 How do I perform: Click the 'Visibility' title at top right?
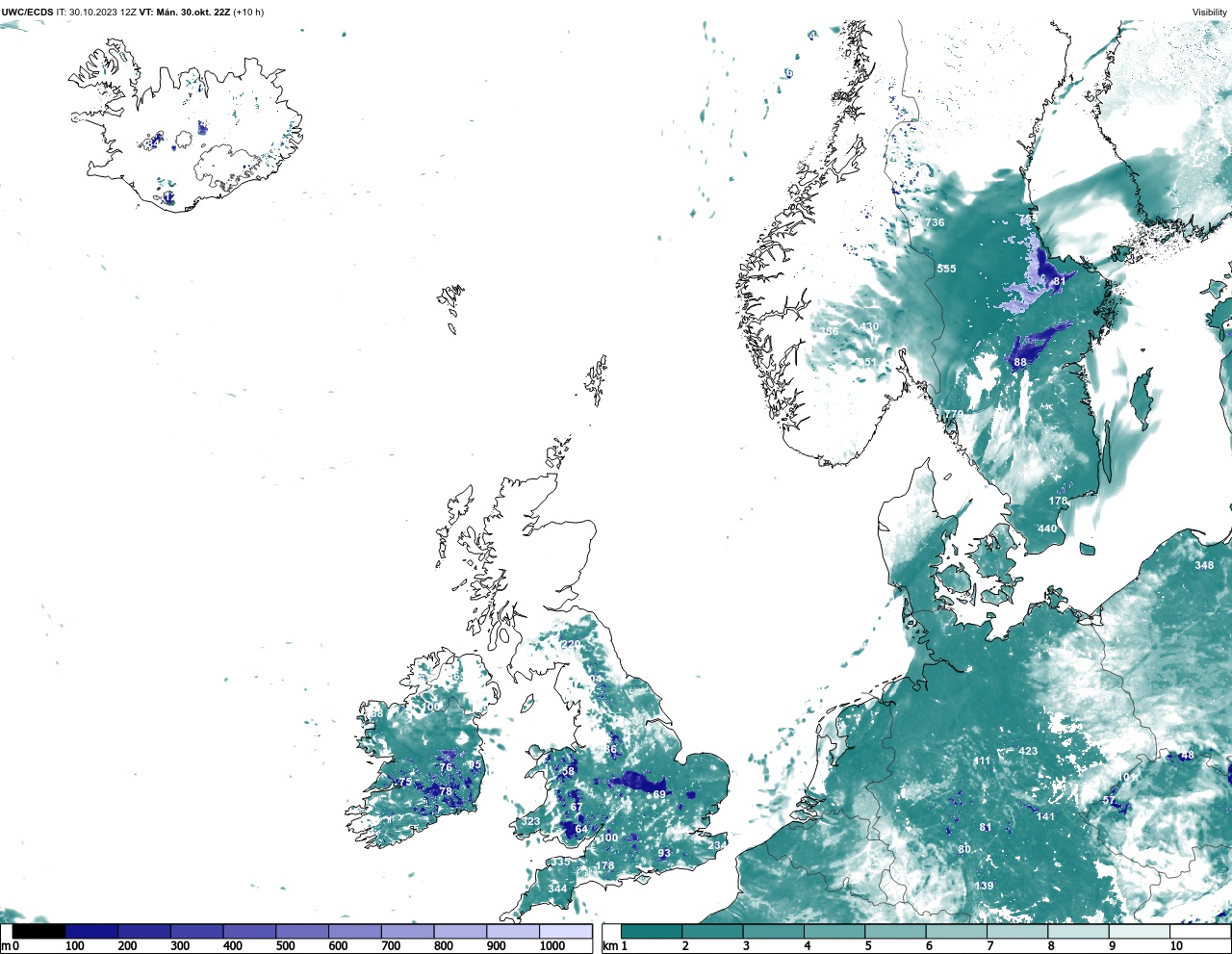click(x=1210, y=13)
